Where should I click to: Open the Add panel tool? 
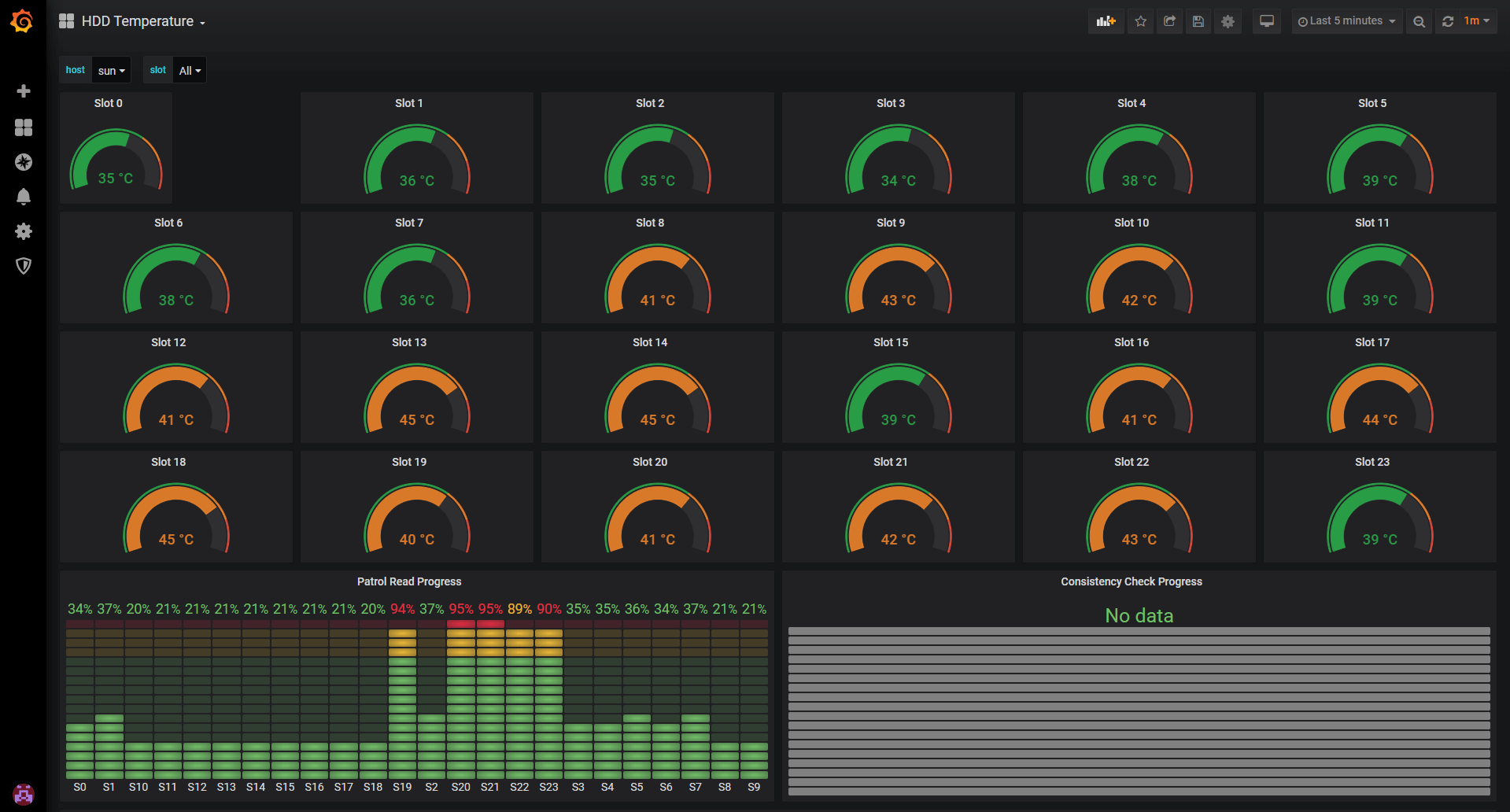point(1106,21)
